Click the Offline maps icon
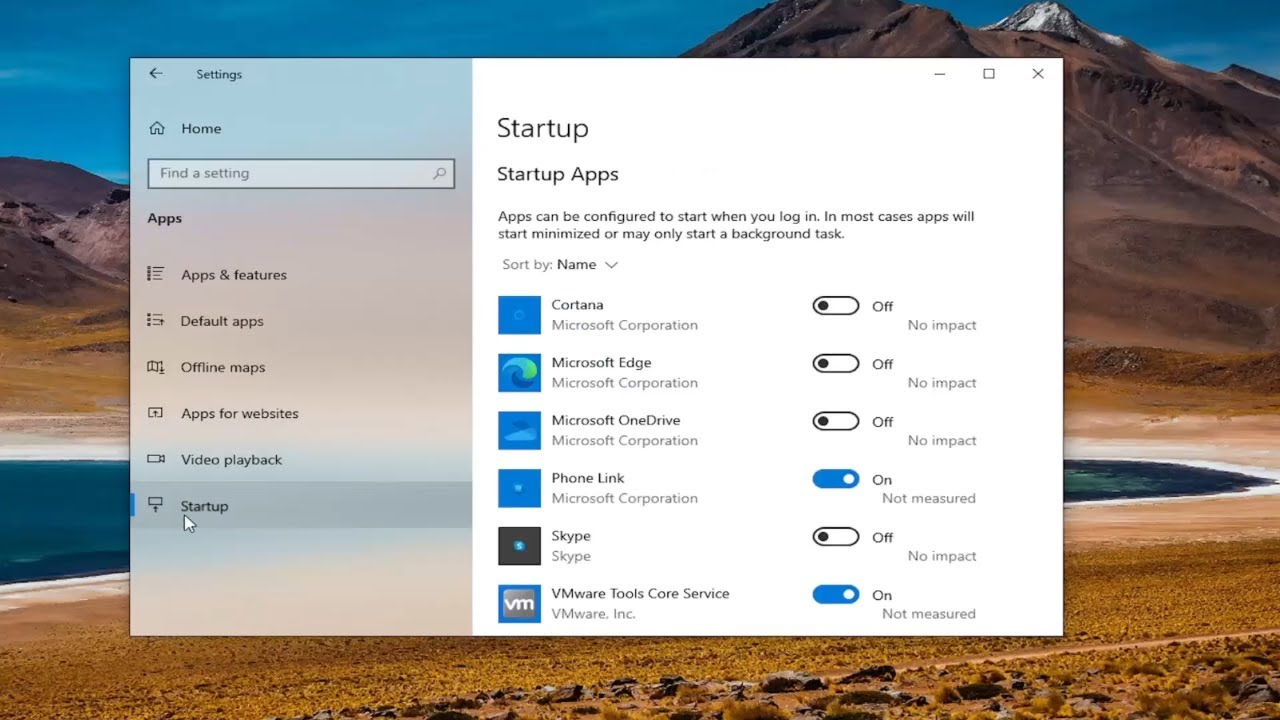Screen dimensions: 1280x720 click(155, 367)
